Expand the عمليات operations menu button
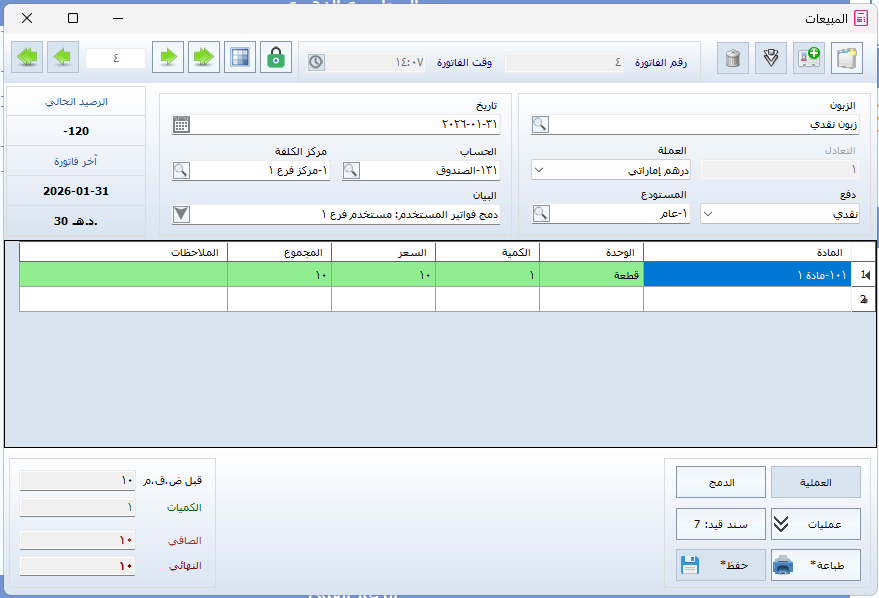The image size is (879, 598). pos(815,524)
